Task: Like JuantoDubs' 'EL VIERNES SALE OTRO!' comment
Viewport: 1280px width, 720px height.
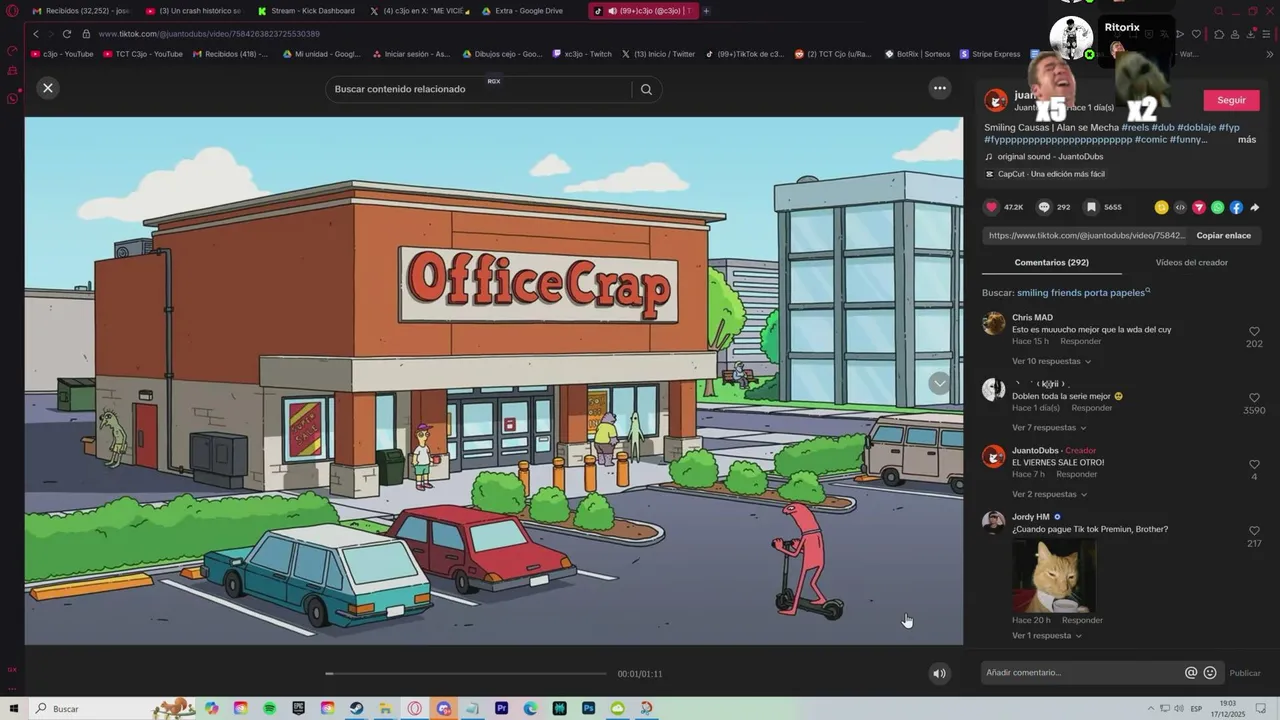Action: click(1254, 465)
